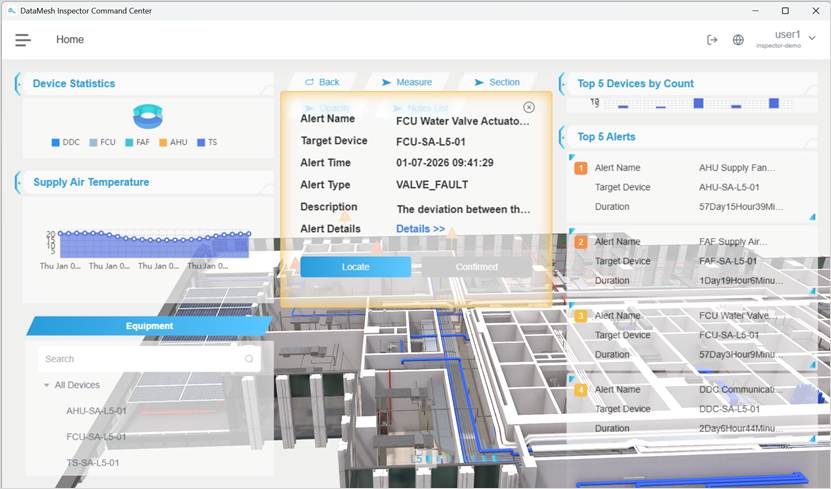Select alert number 1 badge
Image resolution: width=831 pixels, height=489 pixels.
581,168
